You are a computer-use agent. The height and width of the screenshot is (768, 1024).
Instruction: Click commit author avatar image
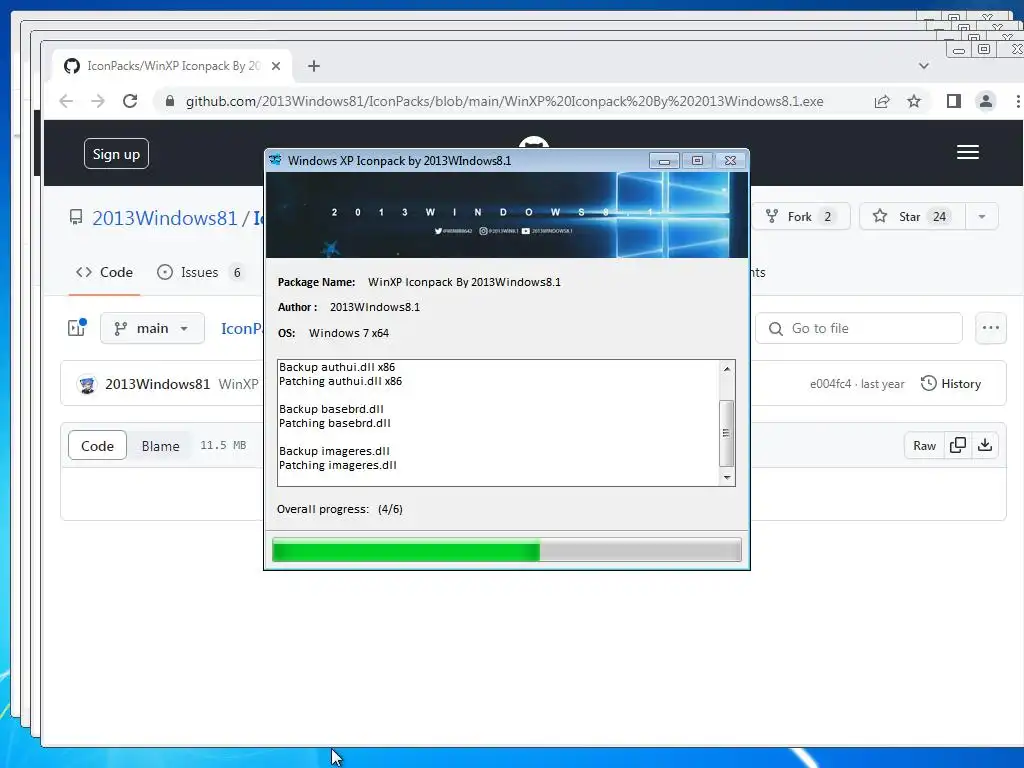pyautogui.click(x=87, y=384)
